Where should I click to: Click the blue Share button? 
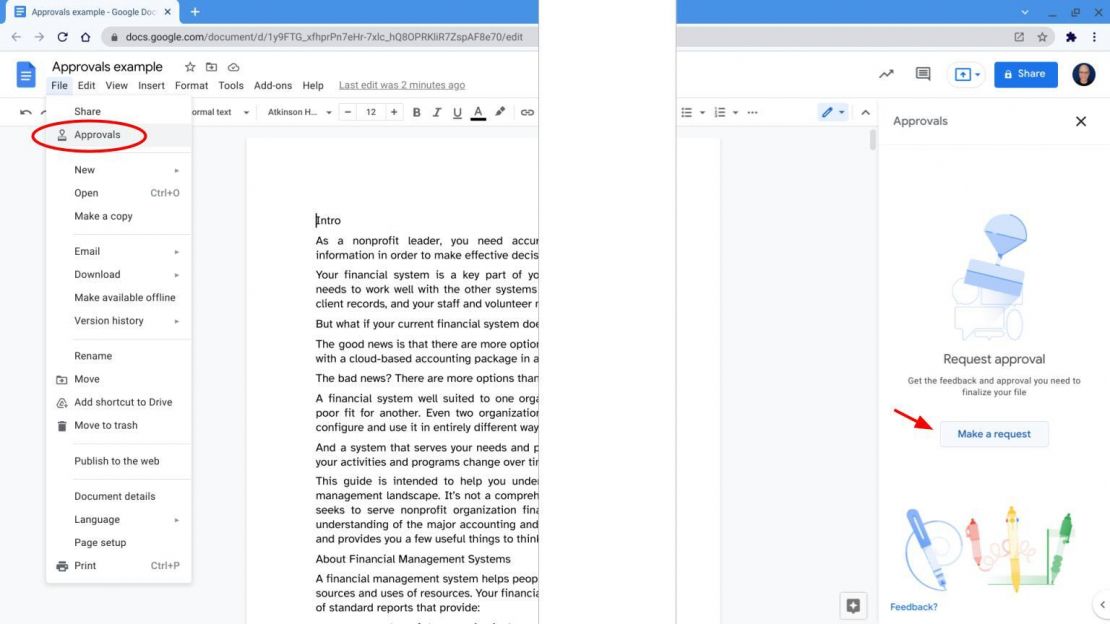pos(1025,73)
